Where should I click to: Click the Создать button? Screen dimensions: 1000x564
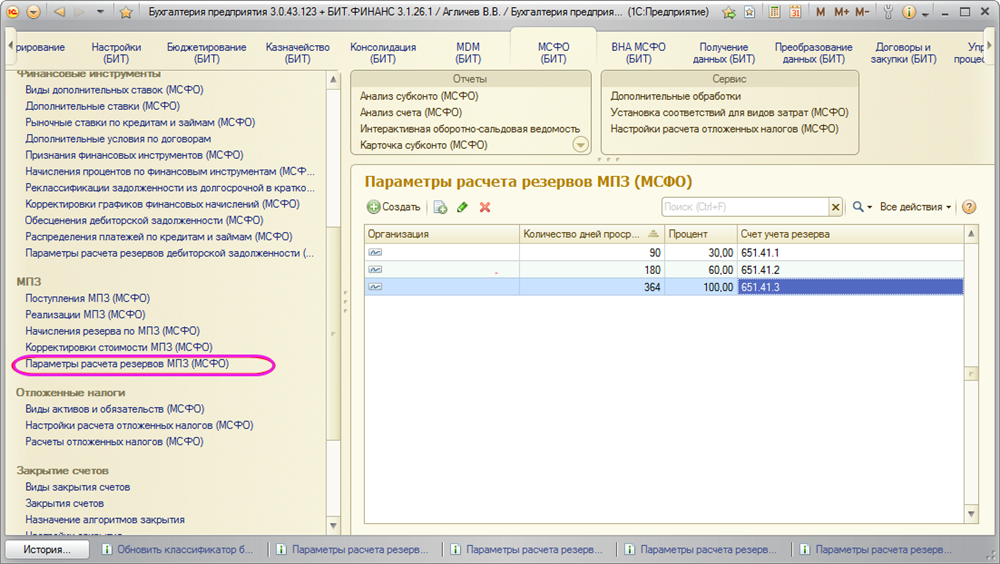tap(393, 207)
